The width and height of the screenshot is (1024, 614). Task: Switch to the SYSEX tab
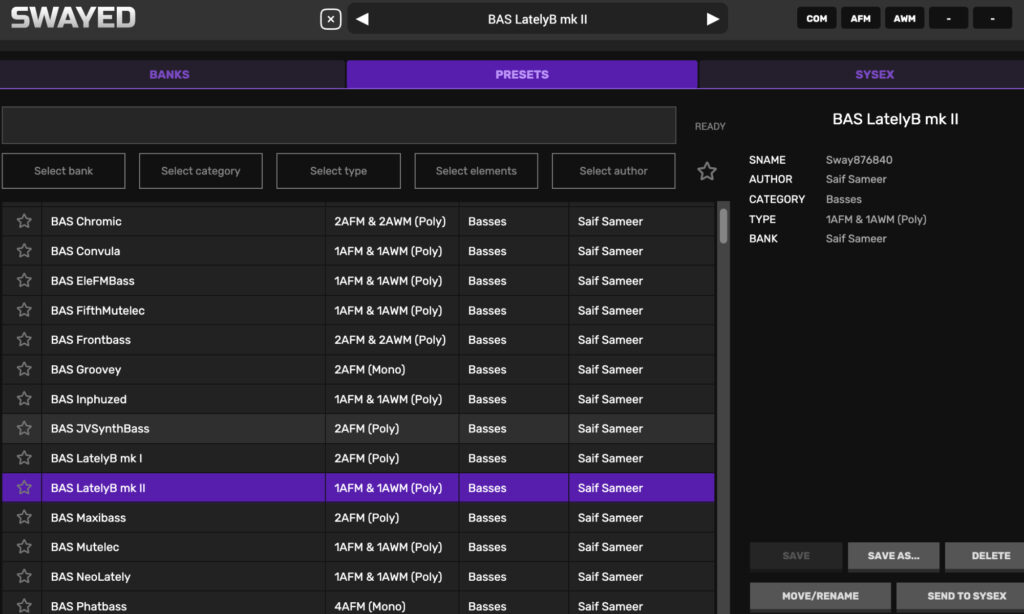(x=874, y=75)
